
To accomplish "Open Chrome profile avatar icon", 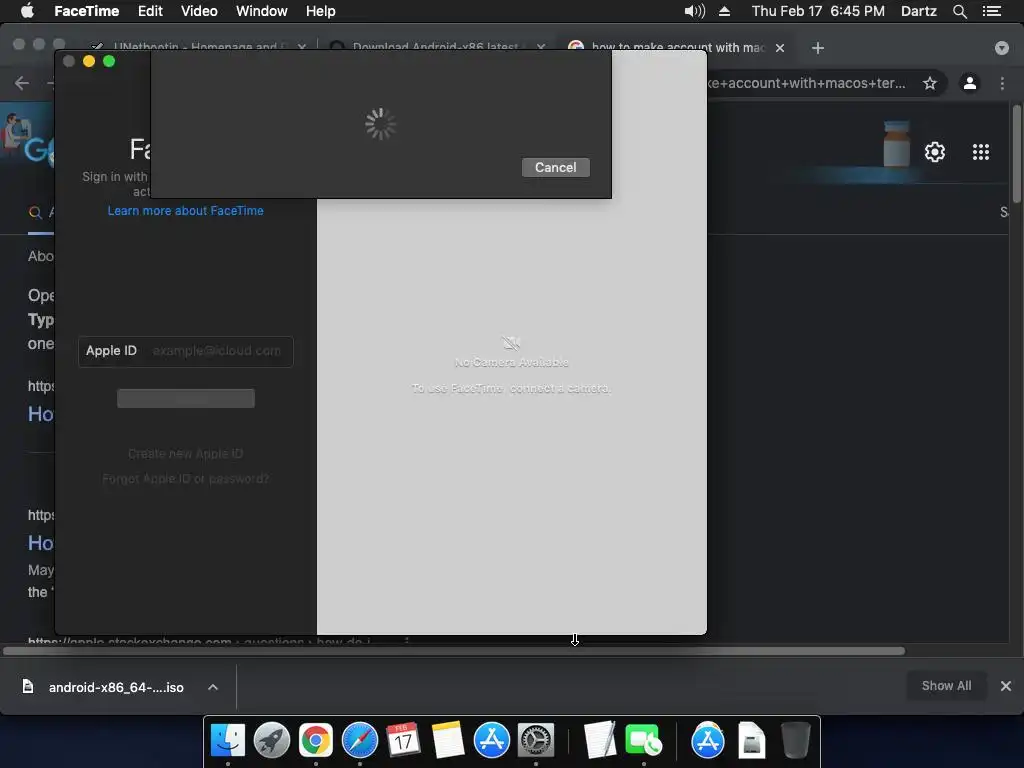I will click(970, 83).
